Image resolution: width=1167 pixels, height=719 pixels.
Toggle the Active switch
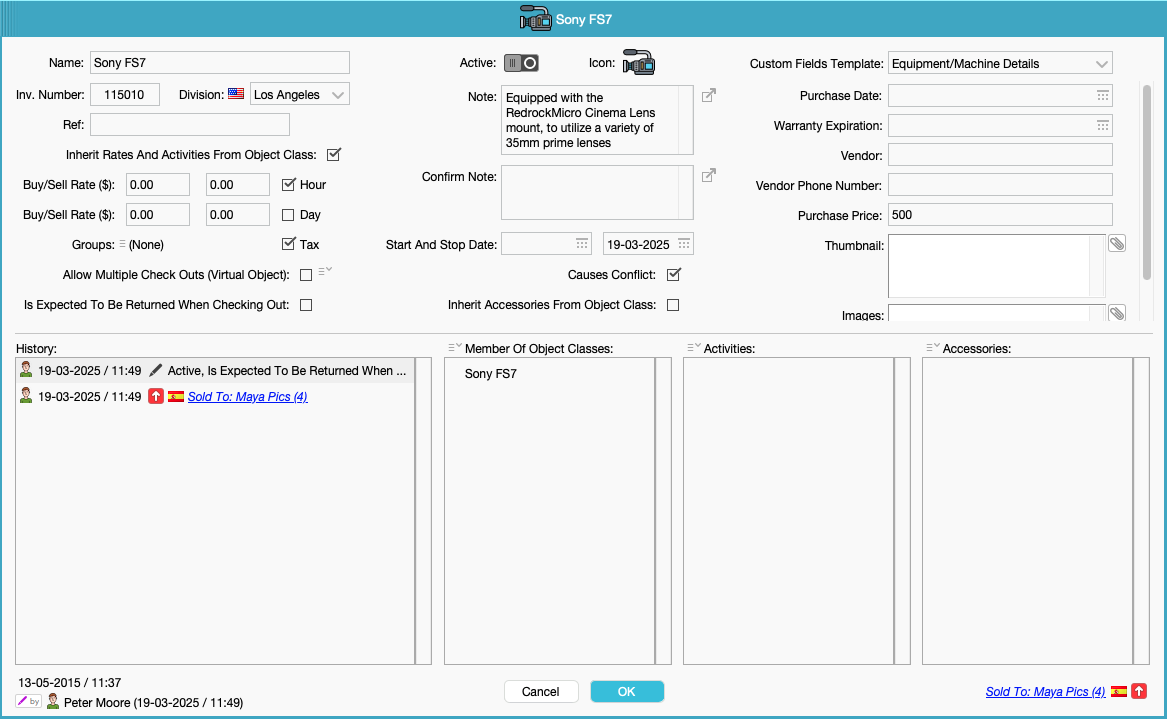pyautogui.click(x=521, y=63)
